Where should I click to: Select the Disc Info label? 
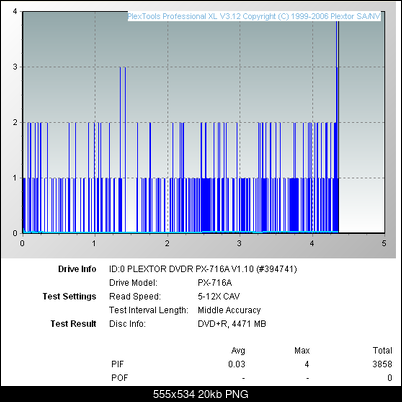coord(127,324)
